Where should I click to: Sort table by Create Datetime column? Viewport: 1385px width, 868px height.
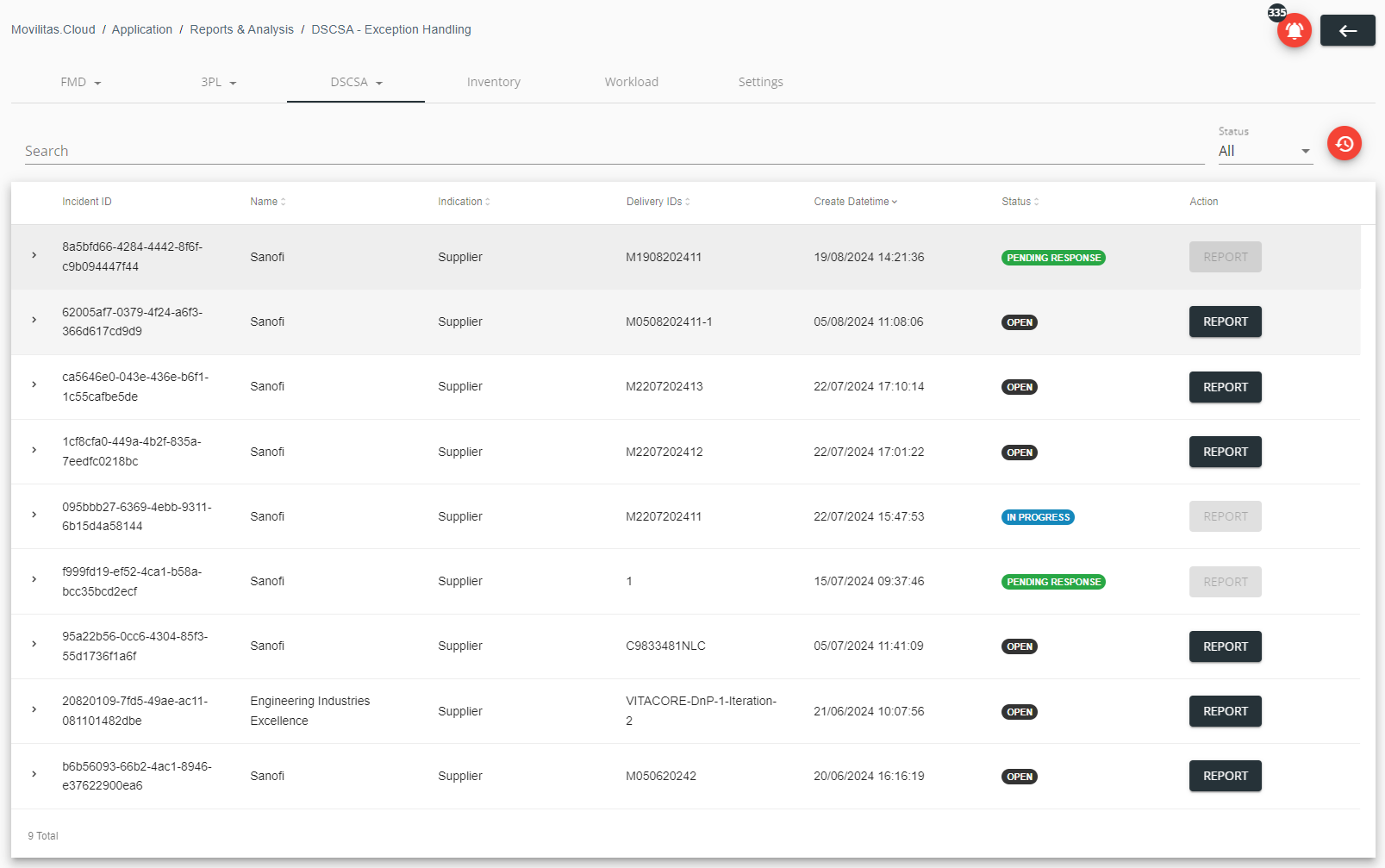[855, 202]
